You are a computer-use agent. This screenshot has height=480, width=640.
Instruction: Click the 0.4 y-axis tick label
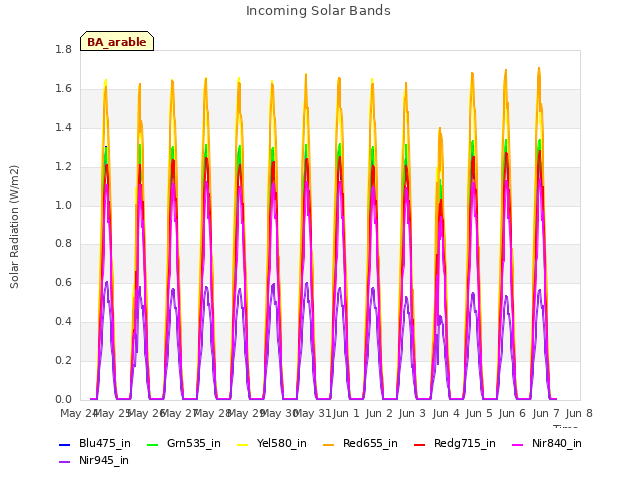coord(63,322)
